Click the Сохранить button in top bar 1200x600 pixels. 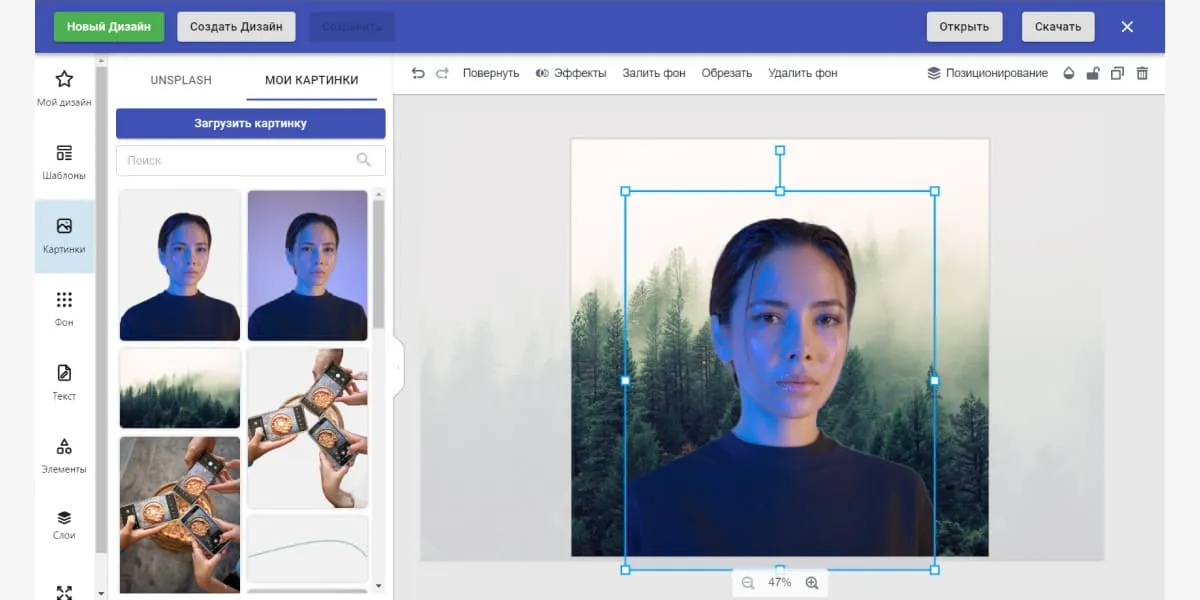[x=352, y=27]
